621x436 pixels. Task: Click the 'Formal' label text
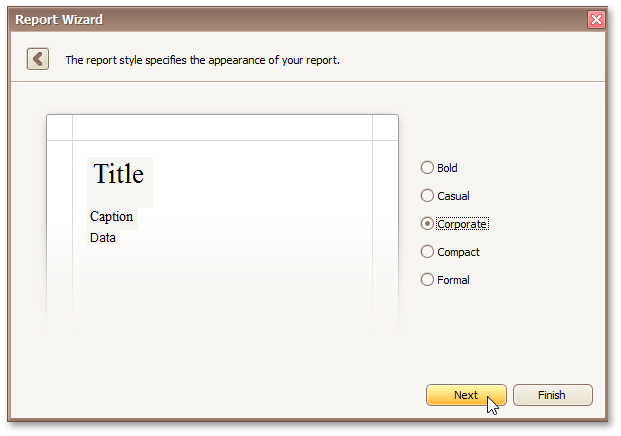click(x=453, y=280)
